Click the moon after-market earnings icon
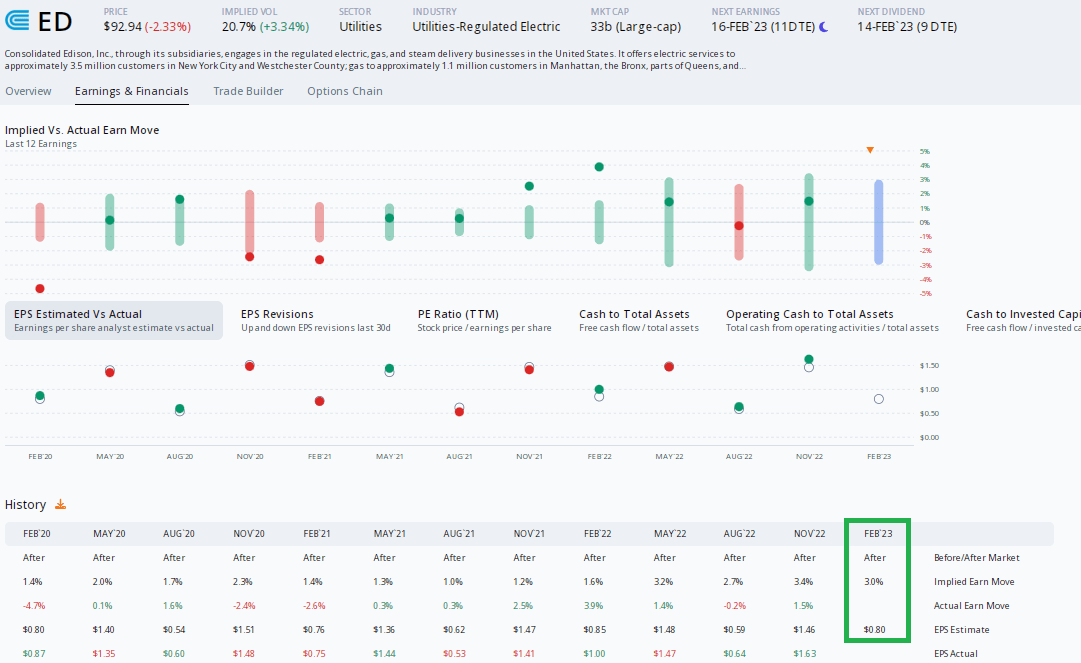The height and width of the screenshot is (663, 1081). (823, 27)
